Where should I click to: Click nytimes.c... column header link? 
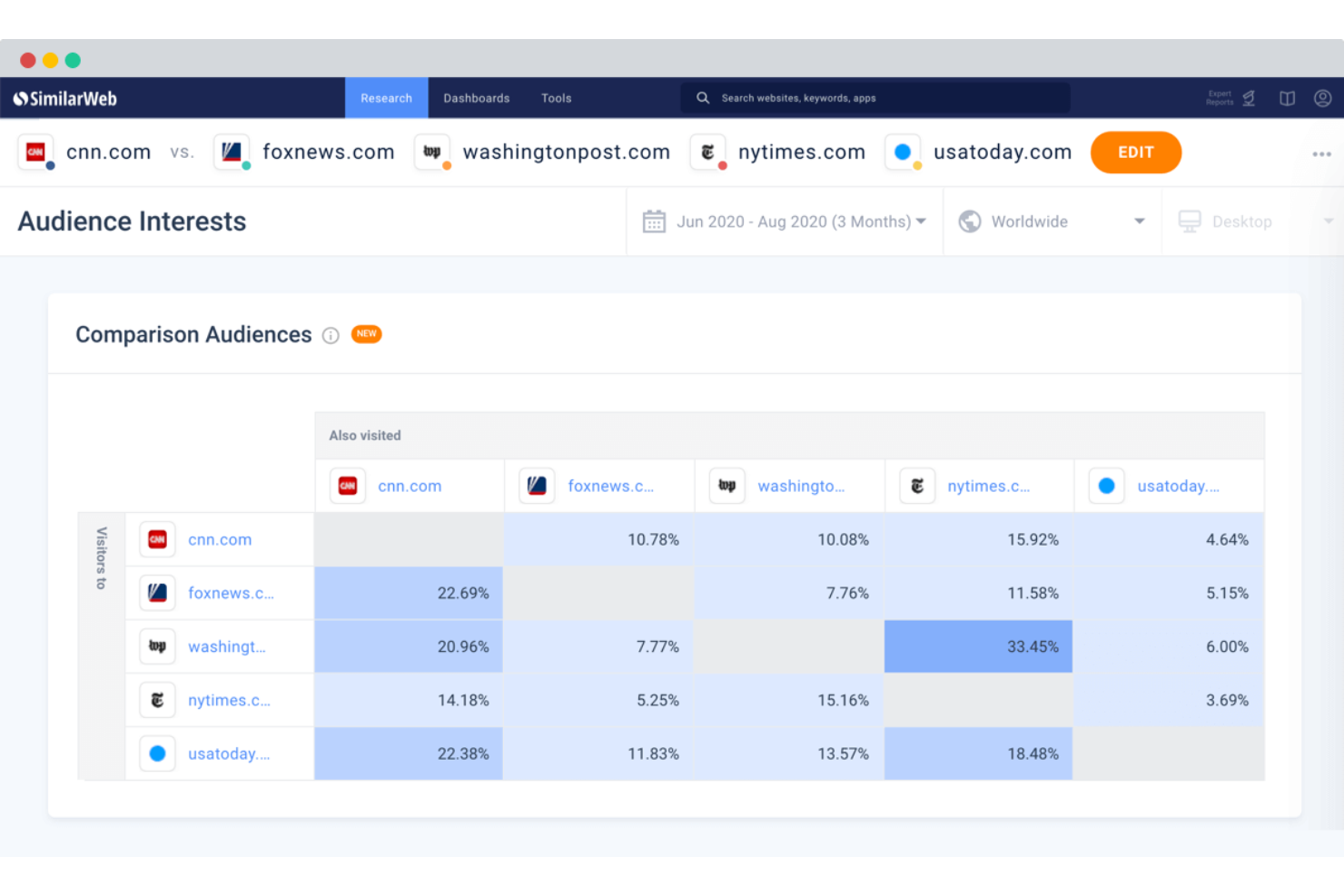pos(988,487)
